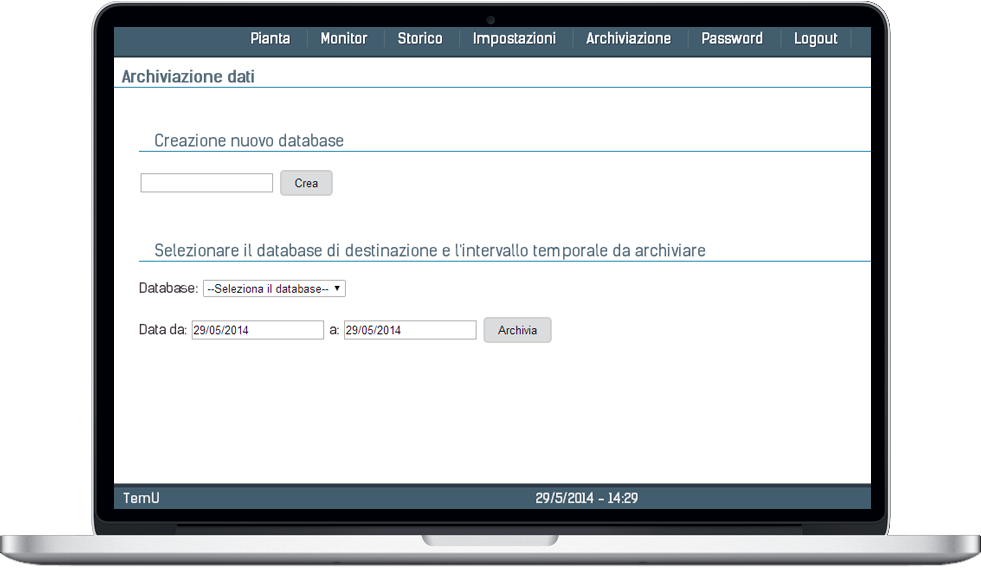Open the Password page
Image resolution: width=981 pixels, height=575 pixels.
click(x=732, y=38)
